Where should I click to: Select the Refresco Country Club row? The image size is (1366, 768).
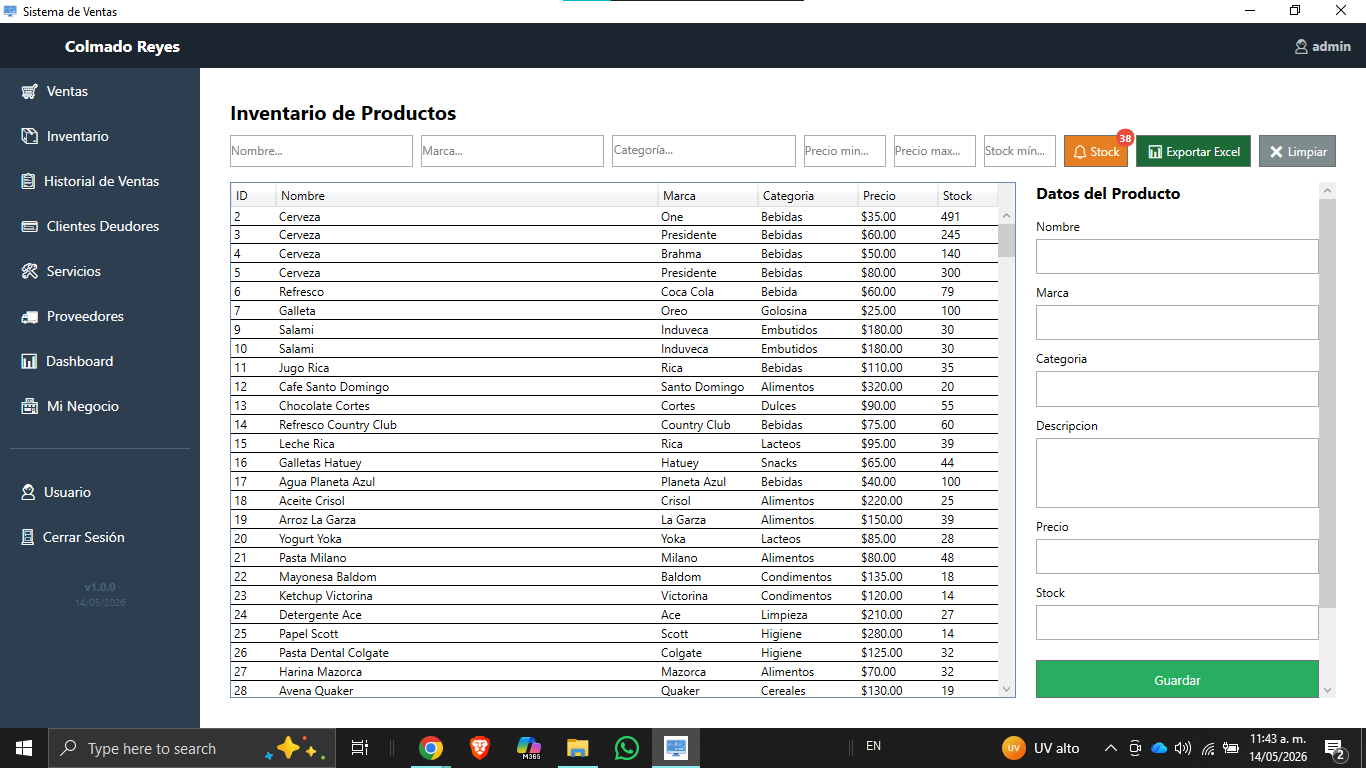[614, 425]
